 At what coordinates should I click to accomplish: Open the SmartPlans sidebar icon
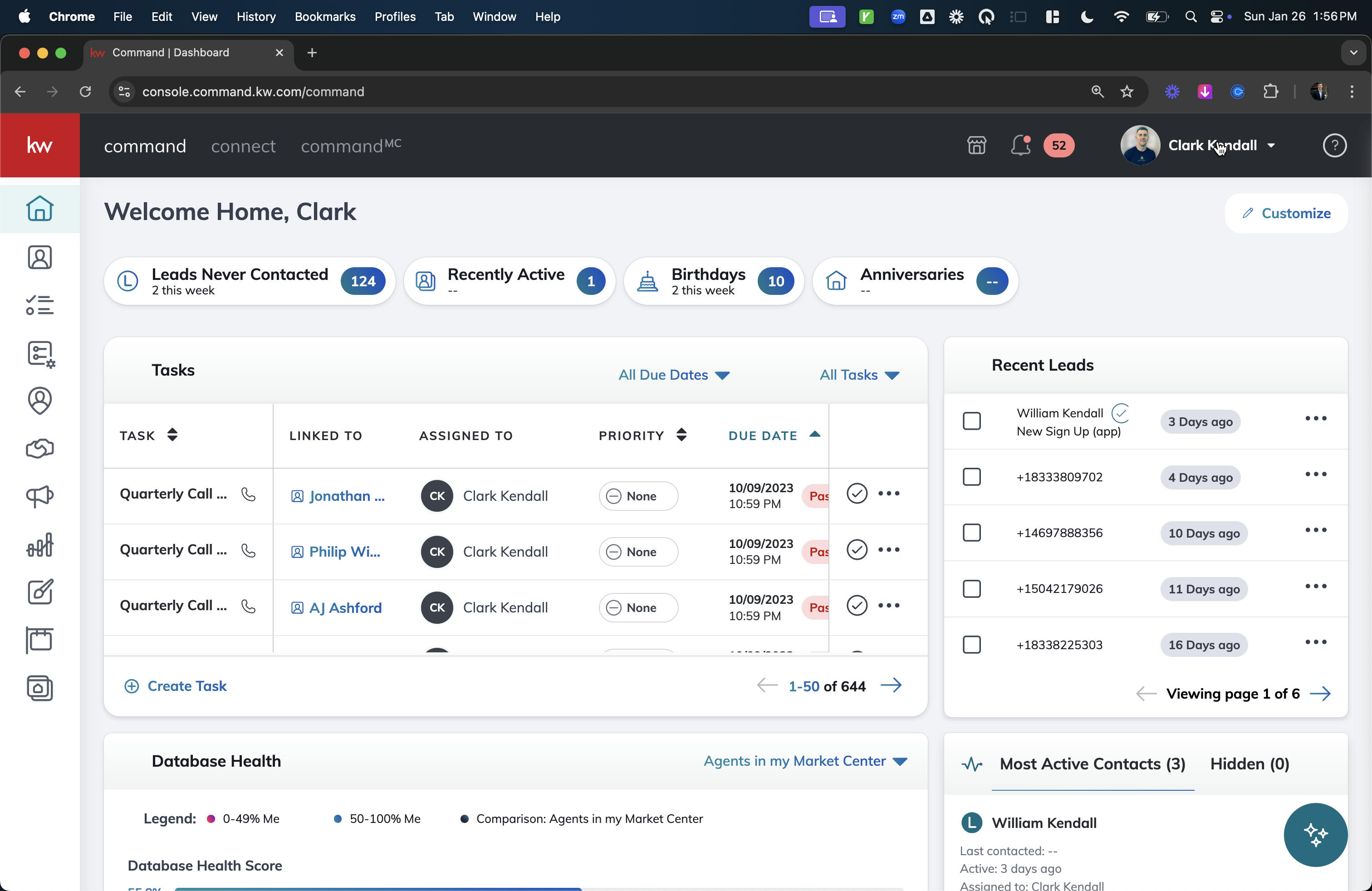point(40,354)
